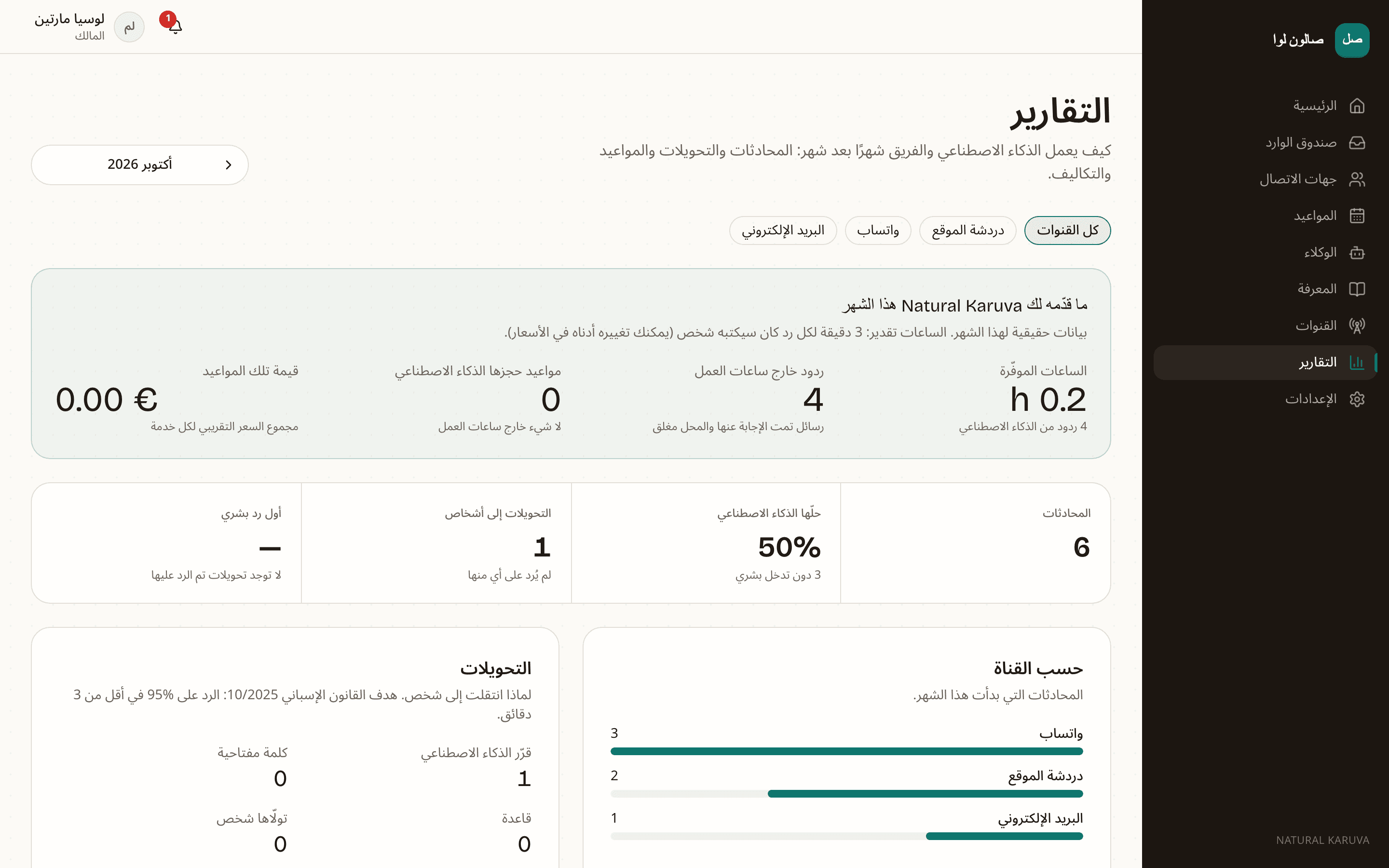The height and width of the screenshot is (868, 1389).
Task: Select the البريد الإلكتروني filter chip
Action: click(783, 231)
